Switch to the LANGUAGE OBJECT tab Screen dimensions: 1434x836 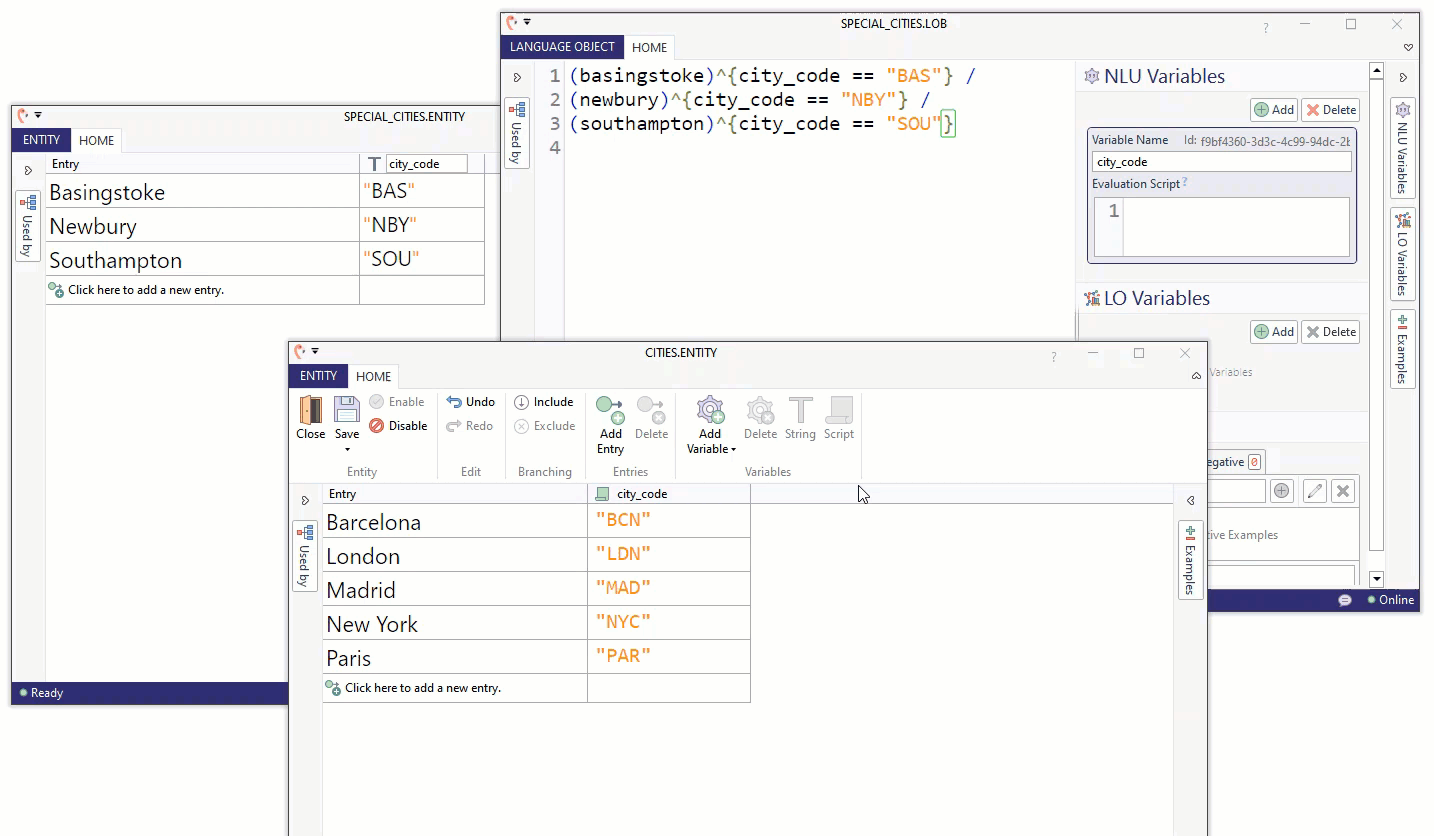tap(561, 47)
